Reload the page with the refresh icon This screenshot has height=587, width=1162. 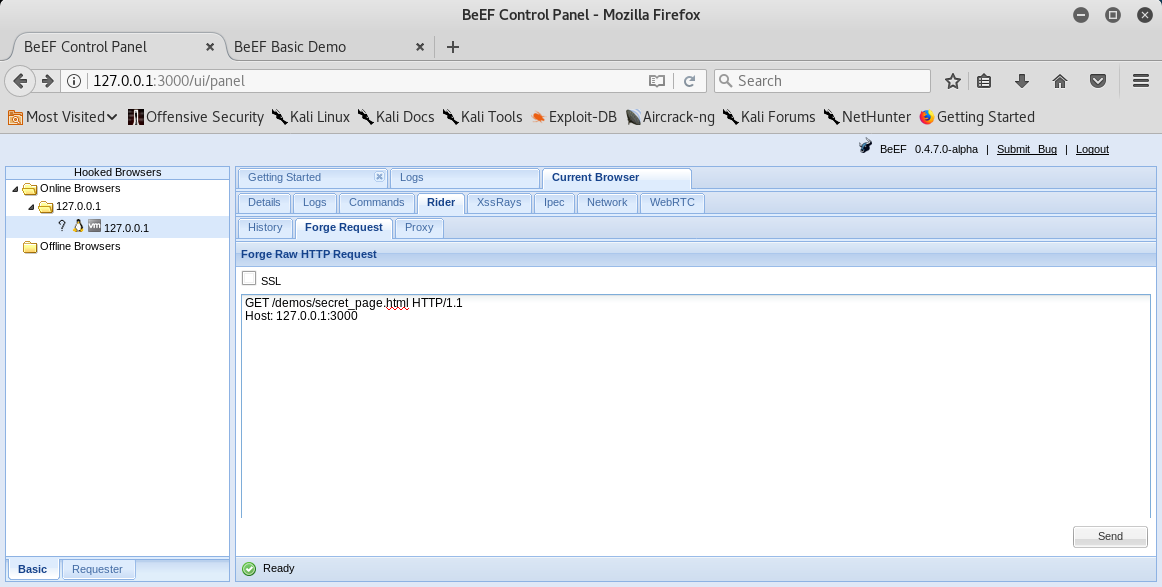(x=689, y=81)
